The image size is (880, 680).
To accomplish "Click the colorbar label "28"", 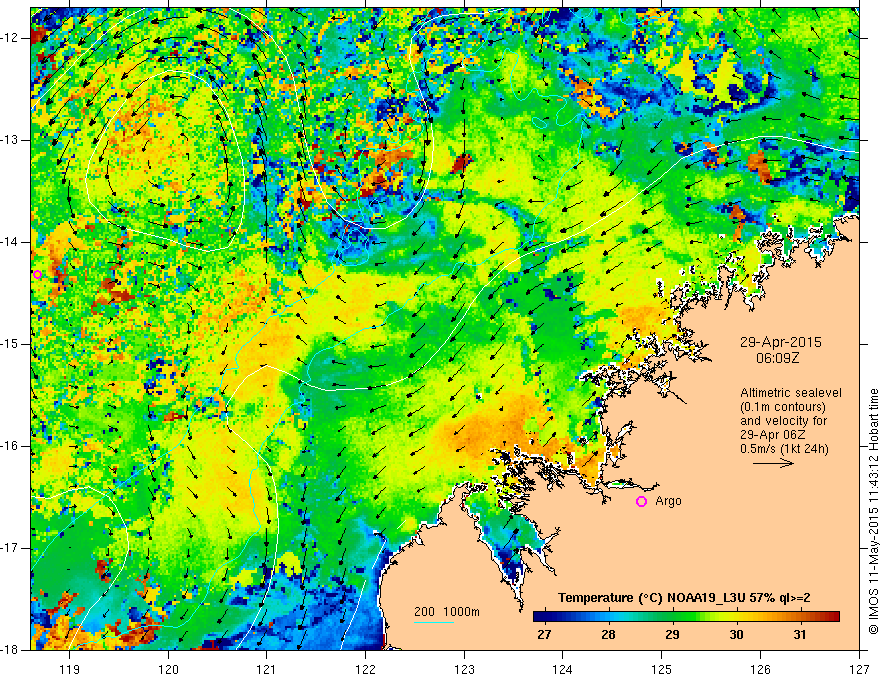I will tap(608, 635).
